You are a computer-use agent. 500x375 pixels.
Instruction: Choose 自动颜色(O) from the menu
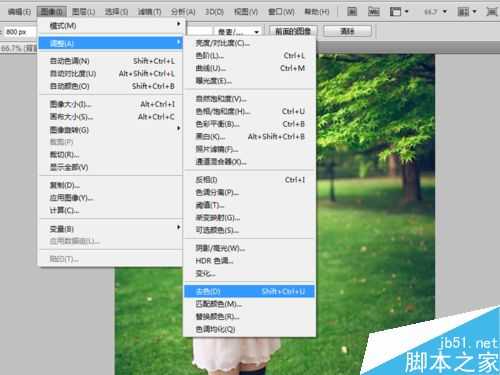click(x=110, y=86)
